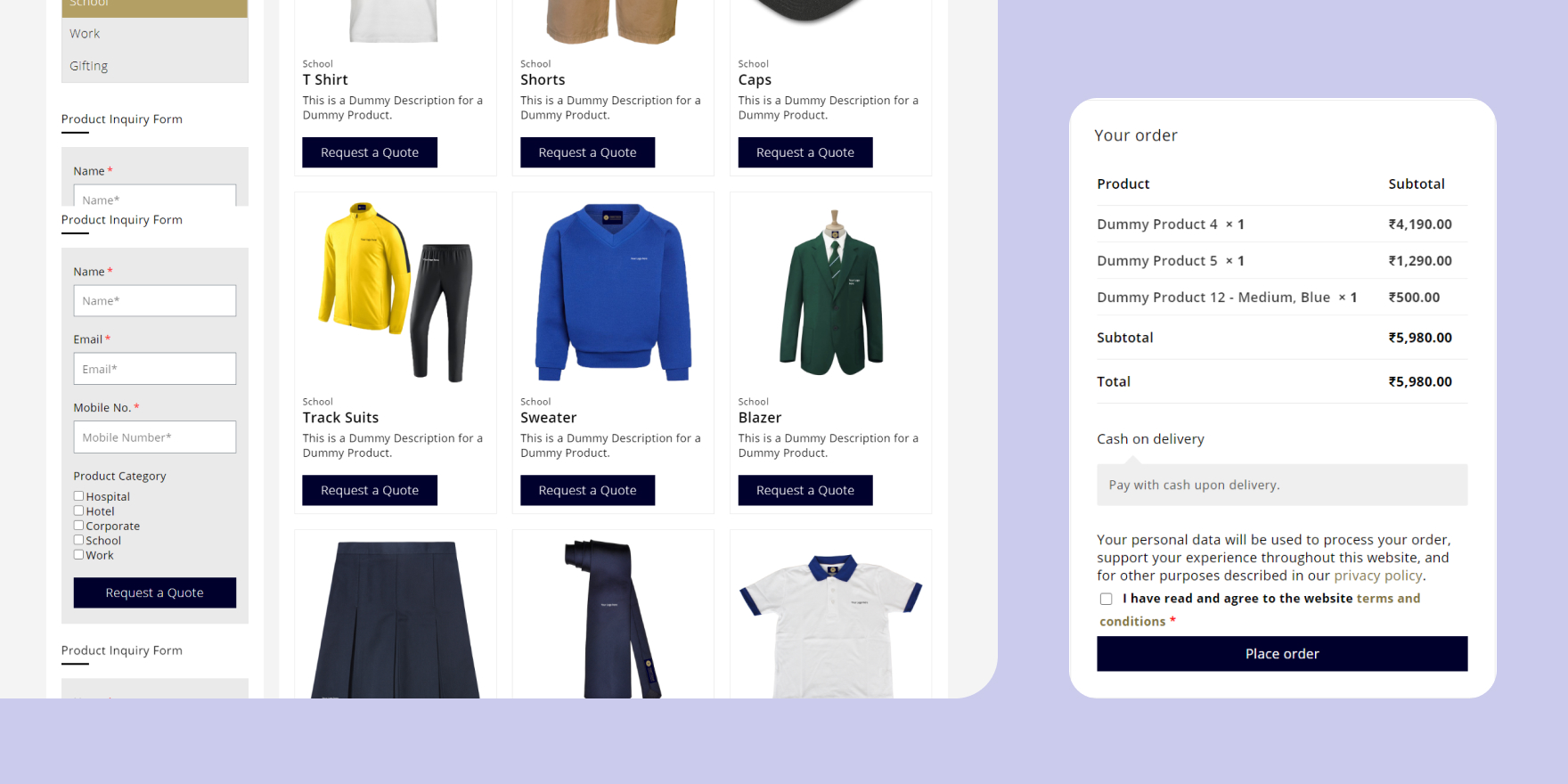The width and height of the screenshot is (1568, 784).
Task: Open the Sweater product title
Action: click(x=549, y=418)
